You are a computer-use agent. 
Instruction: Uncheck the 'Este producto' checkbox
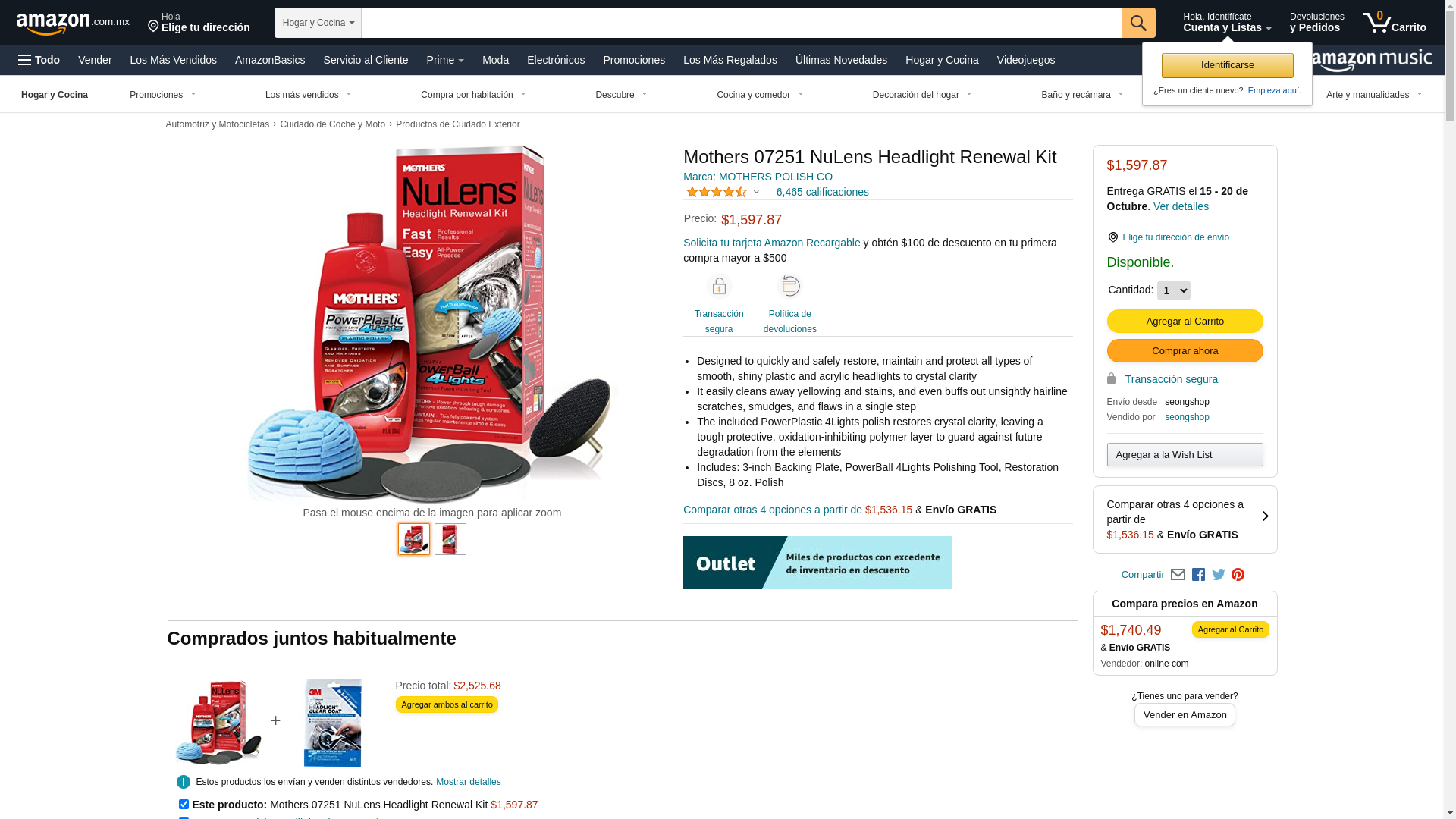point(184,804)
